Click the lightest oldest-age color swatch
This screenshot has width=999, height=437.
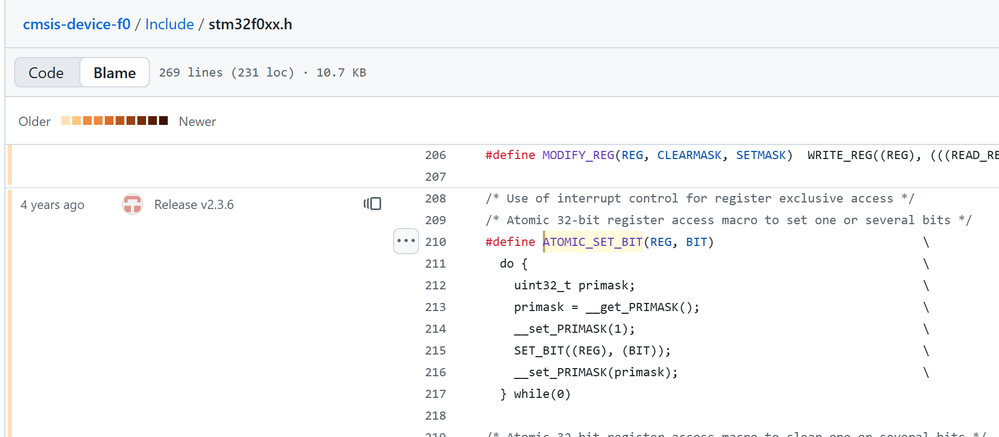[x=66, y=121]
